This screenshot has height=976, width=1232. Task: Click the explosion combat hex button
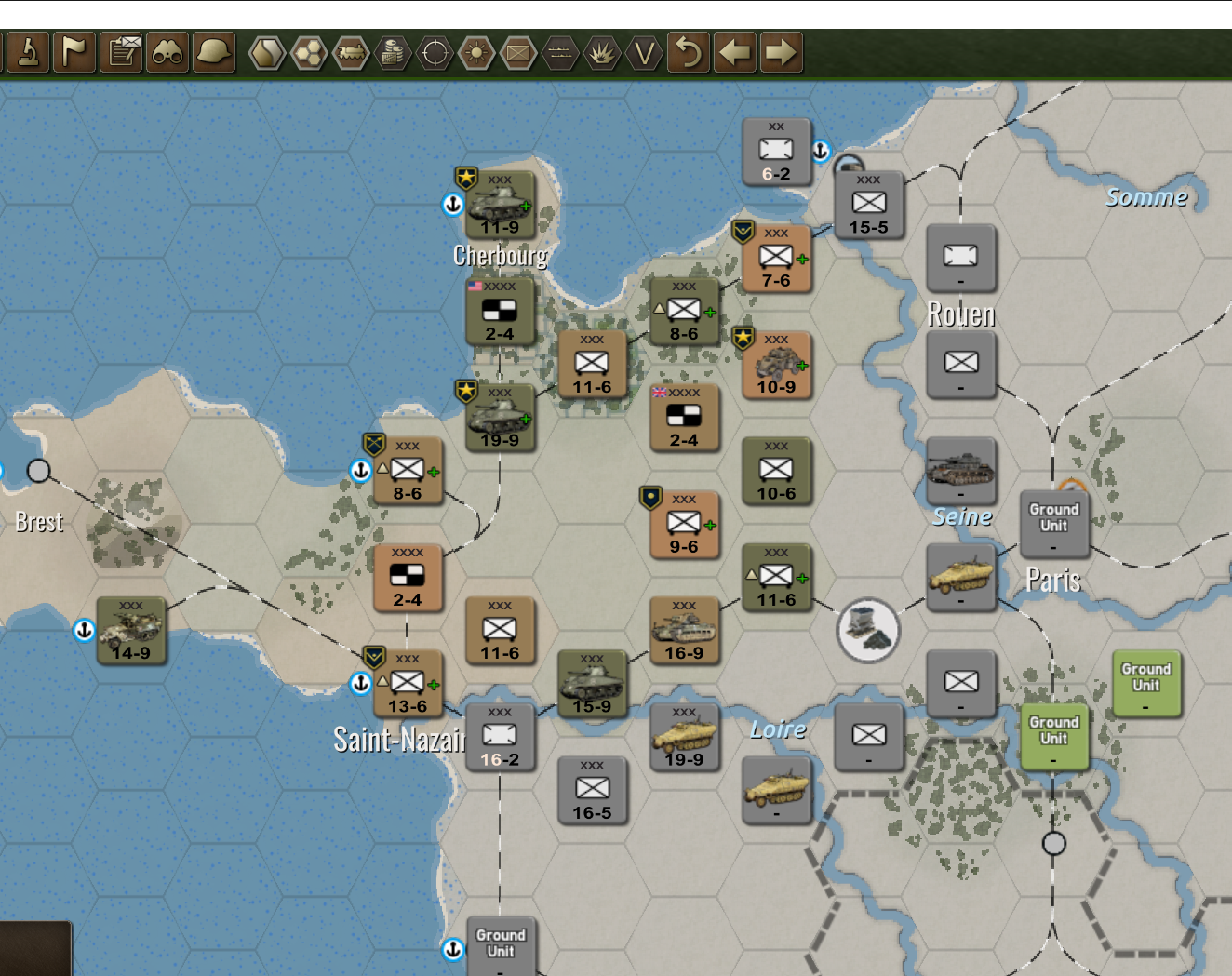click(x=602, y=53)
